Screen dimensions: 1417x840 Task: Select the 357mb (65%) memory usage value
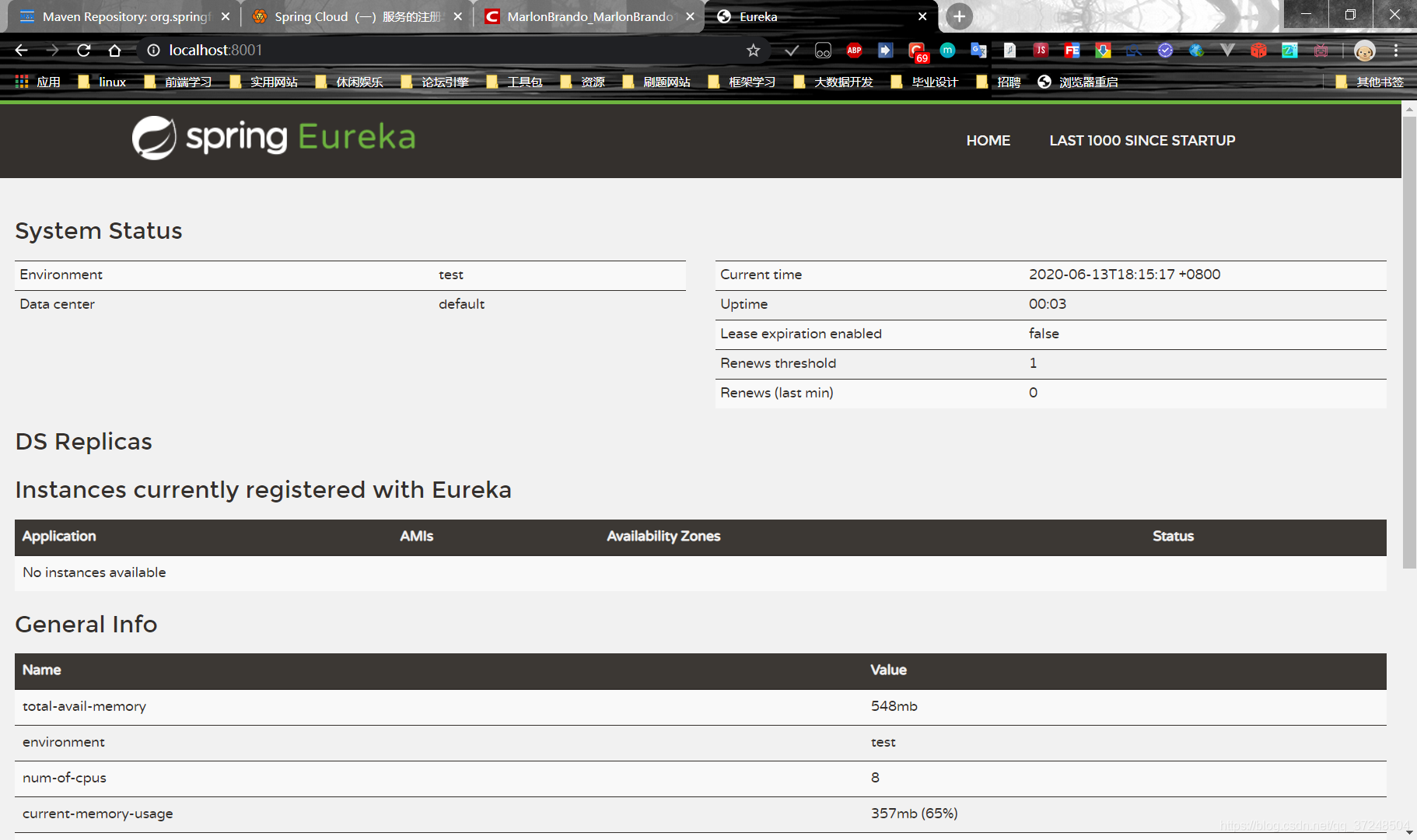pos(915,814)
